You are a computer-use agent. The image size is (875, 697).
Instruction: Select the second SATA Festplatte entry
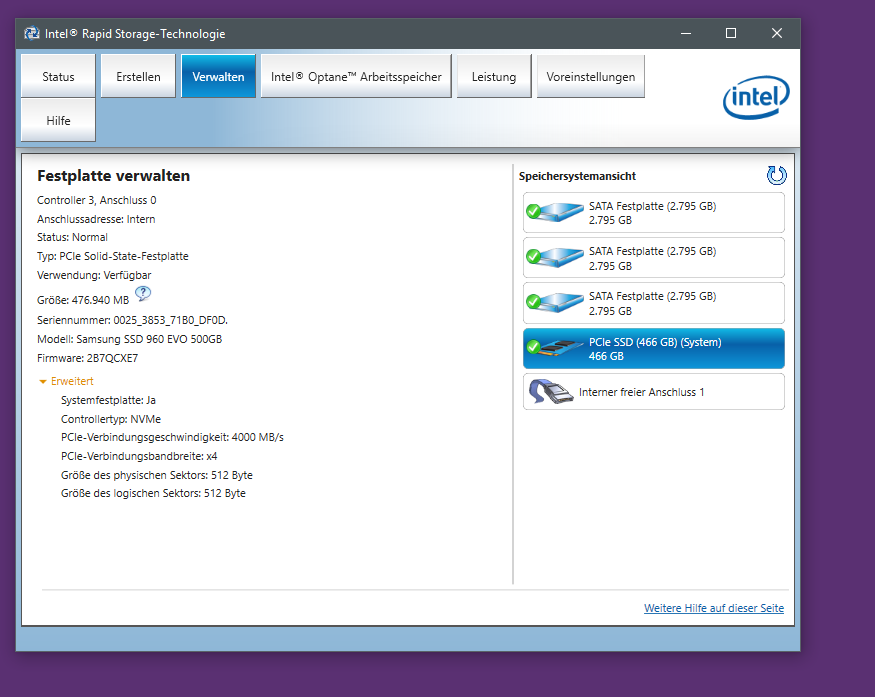[653, 258]
